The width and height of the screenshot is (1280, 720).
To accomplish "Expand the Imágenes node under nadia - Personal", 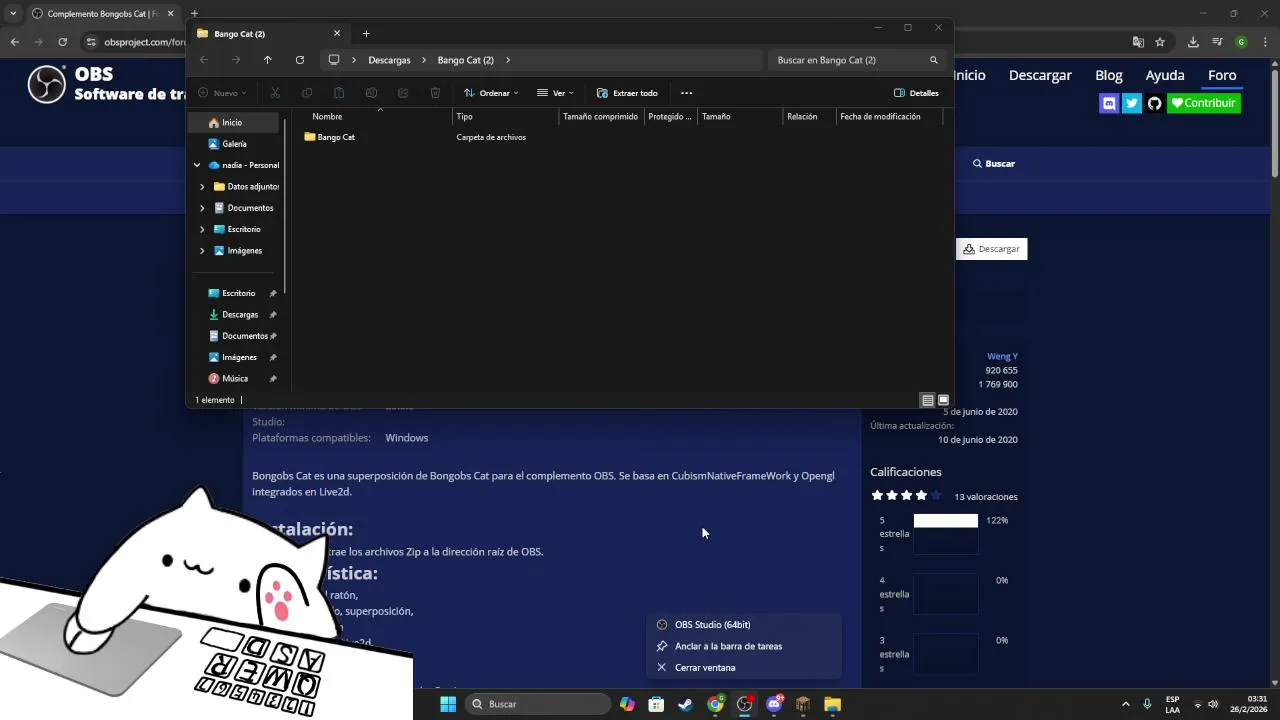I will [x=202, y=251].
